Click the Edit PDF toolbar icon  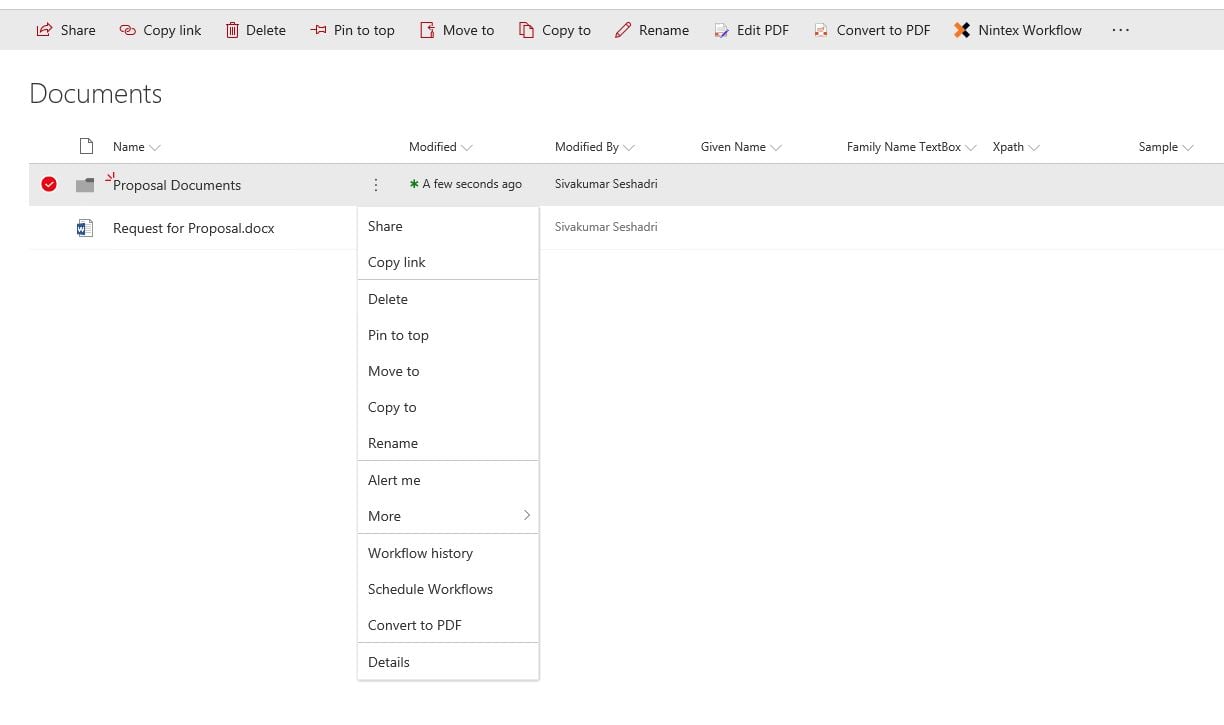[x=721, y=30]
